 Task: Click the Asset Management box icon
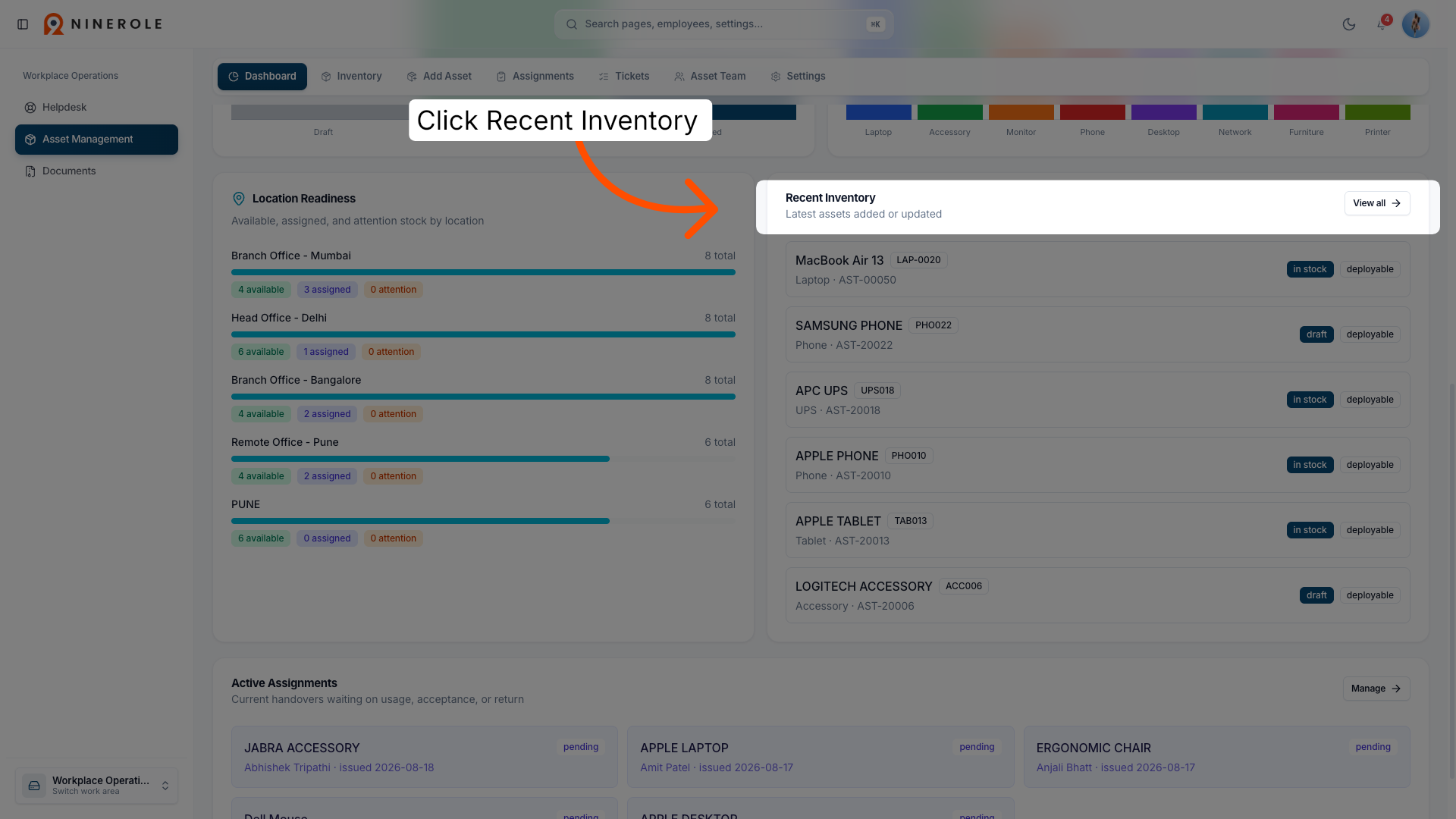(30, 140)
